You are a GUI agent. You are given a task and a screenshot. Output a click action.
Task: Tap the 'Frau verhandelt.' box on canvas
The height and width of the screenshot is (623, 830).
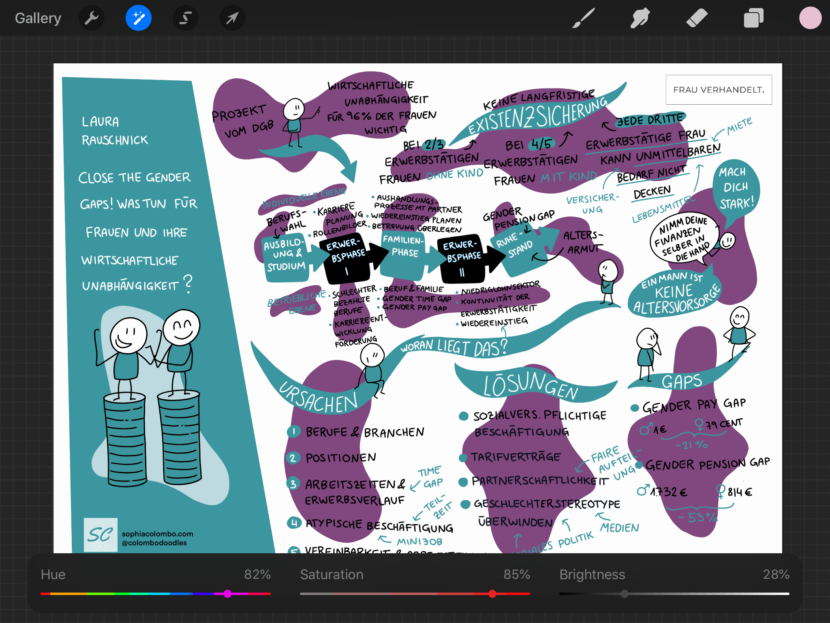(718, 90)
